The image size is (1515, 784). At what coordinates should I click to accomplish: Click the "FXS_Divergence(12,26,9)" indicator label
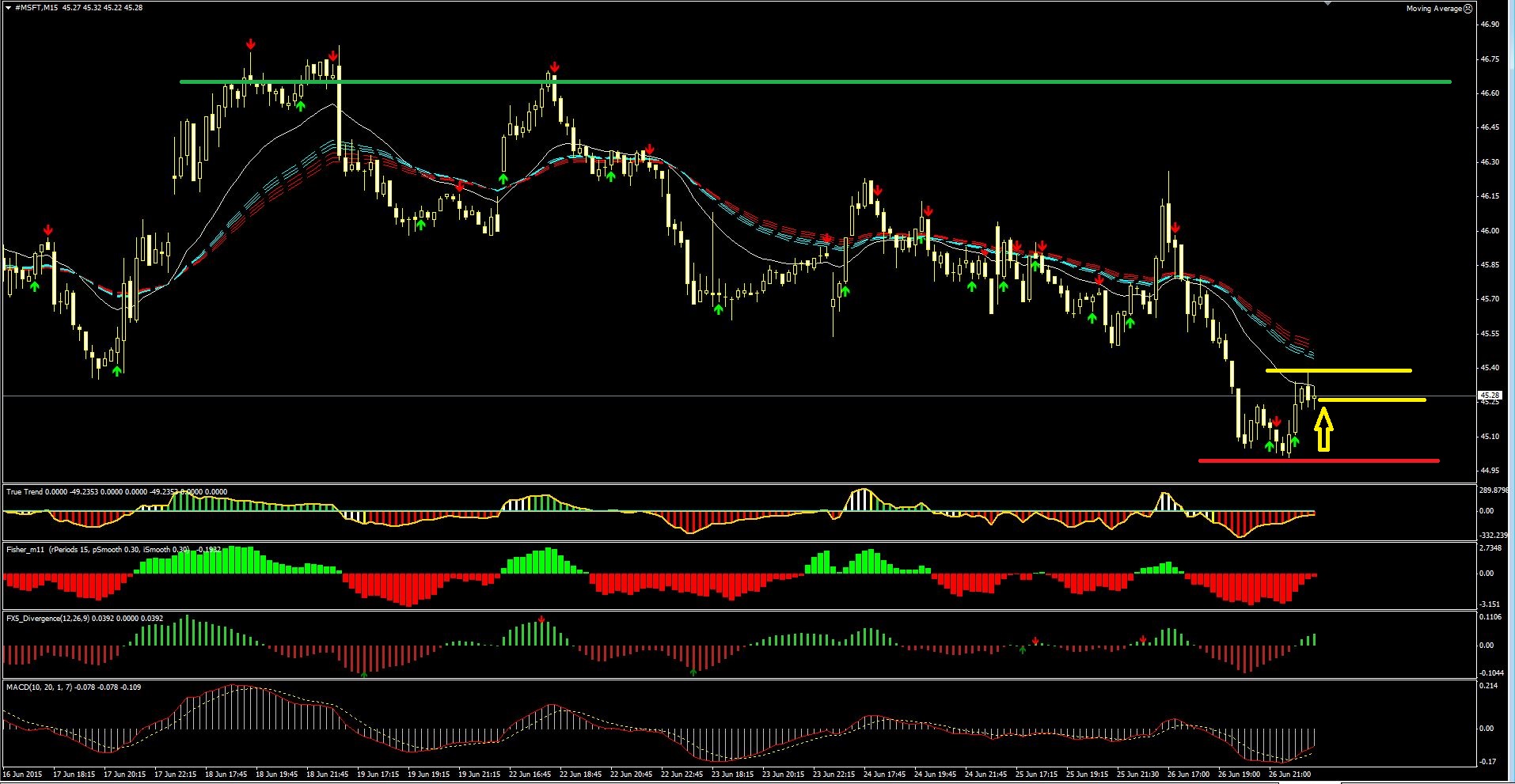(x=47, y=618)
